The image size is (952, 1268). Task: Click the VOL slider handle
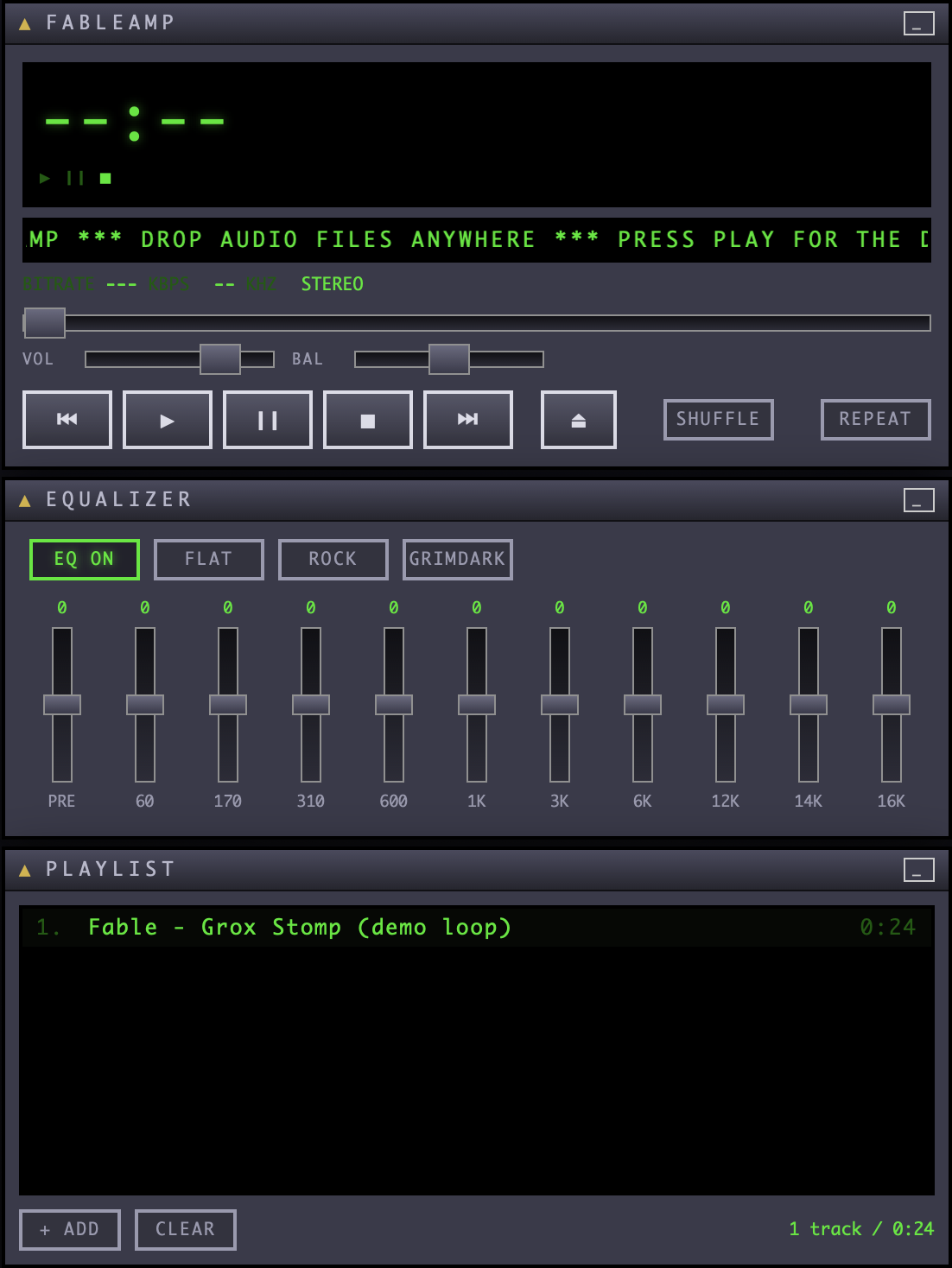coord(220,359)
